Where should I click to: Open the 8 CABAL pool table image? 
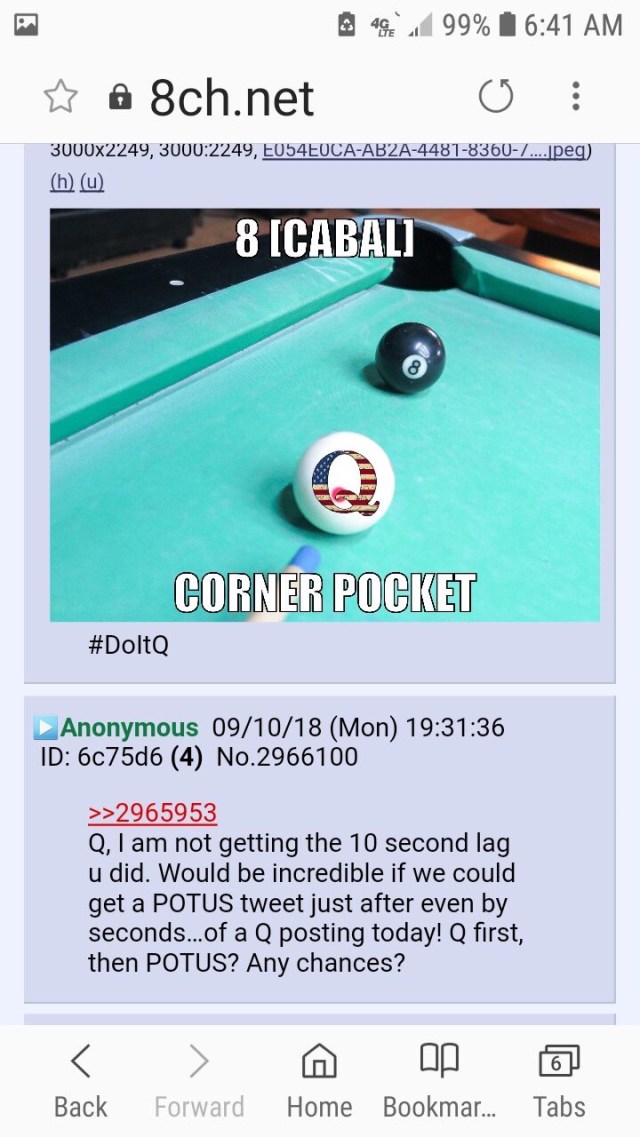click(x=325, y=415)
